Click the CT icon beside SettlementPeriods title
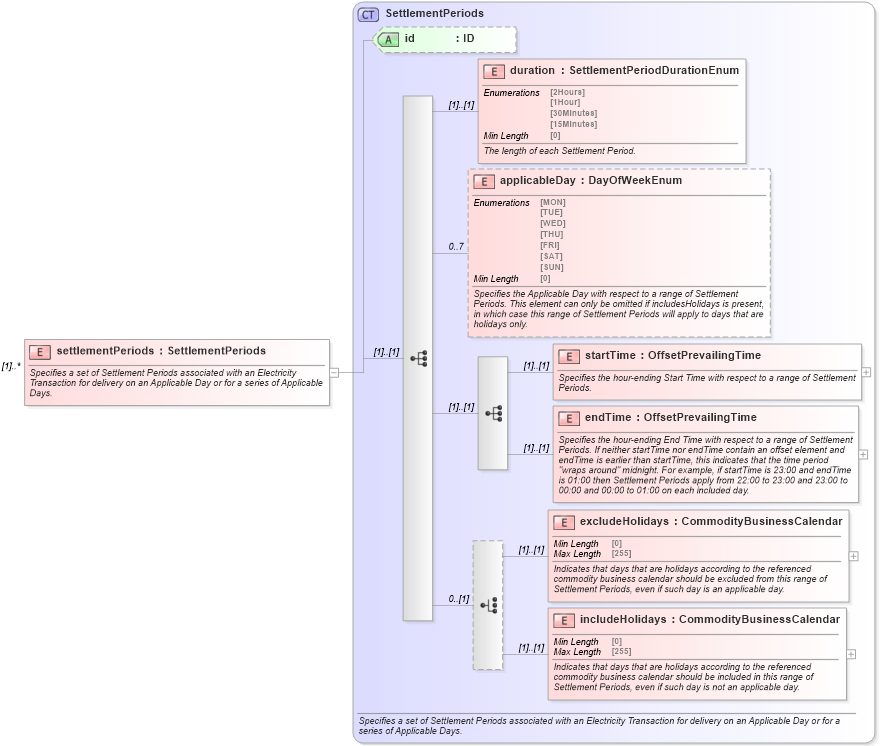 [368, 15]
